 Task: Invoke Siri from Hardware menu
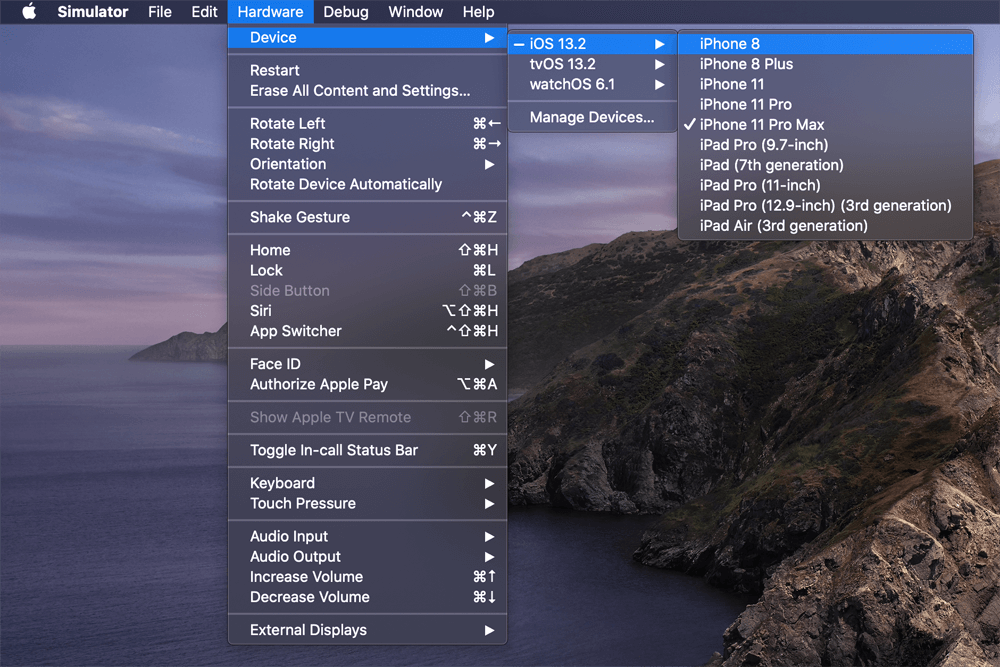tap(367, 311)
